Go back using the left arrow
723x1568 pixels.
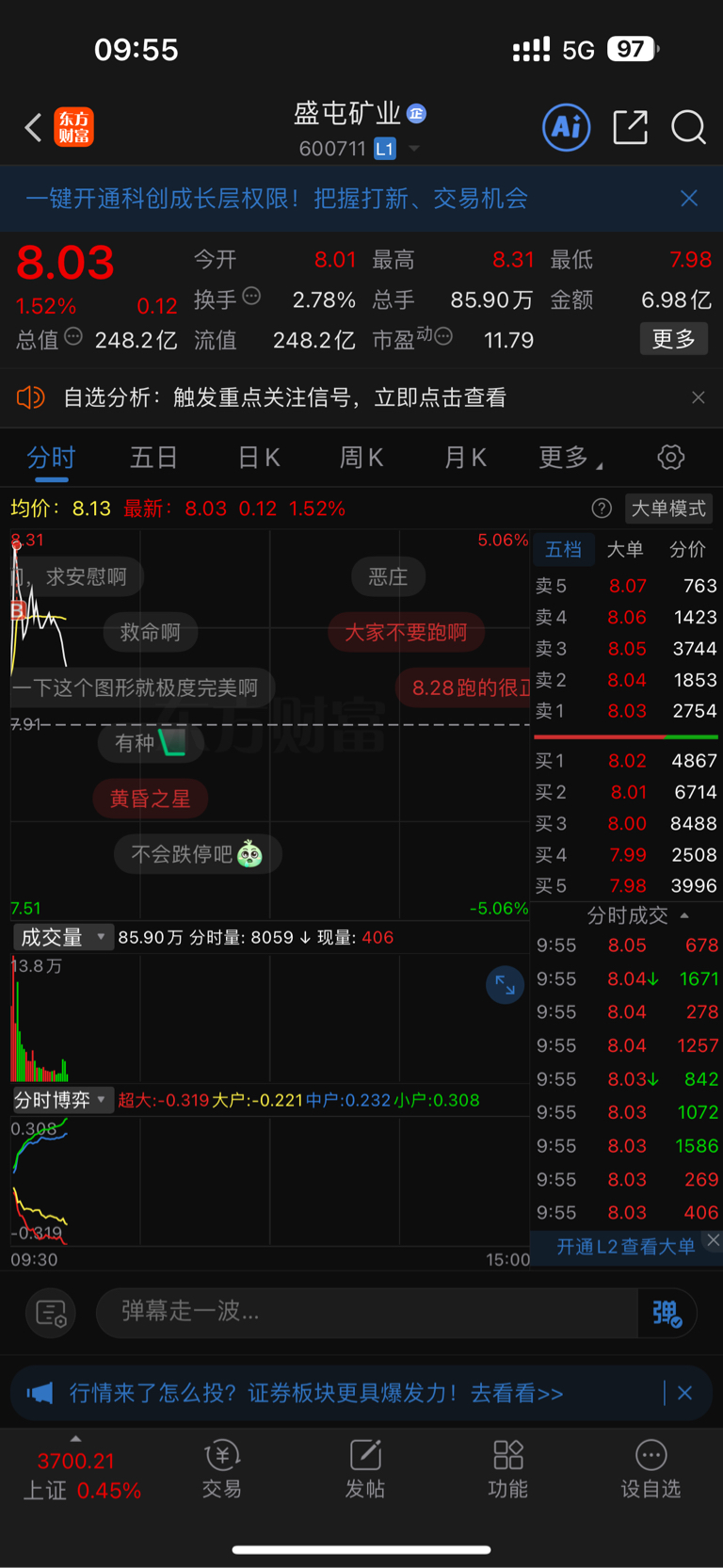33,127
